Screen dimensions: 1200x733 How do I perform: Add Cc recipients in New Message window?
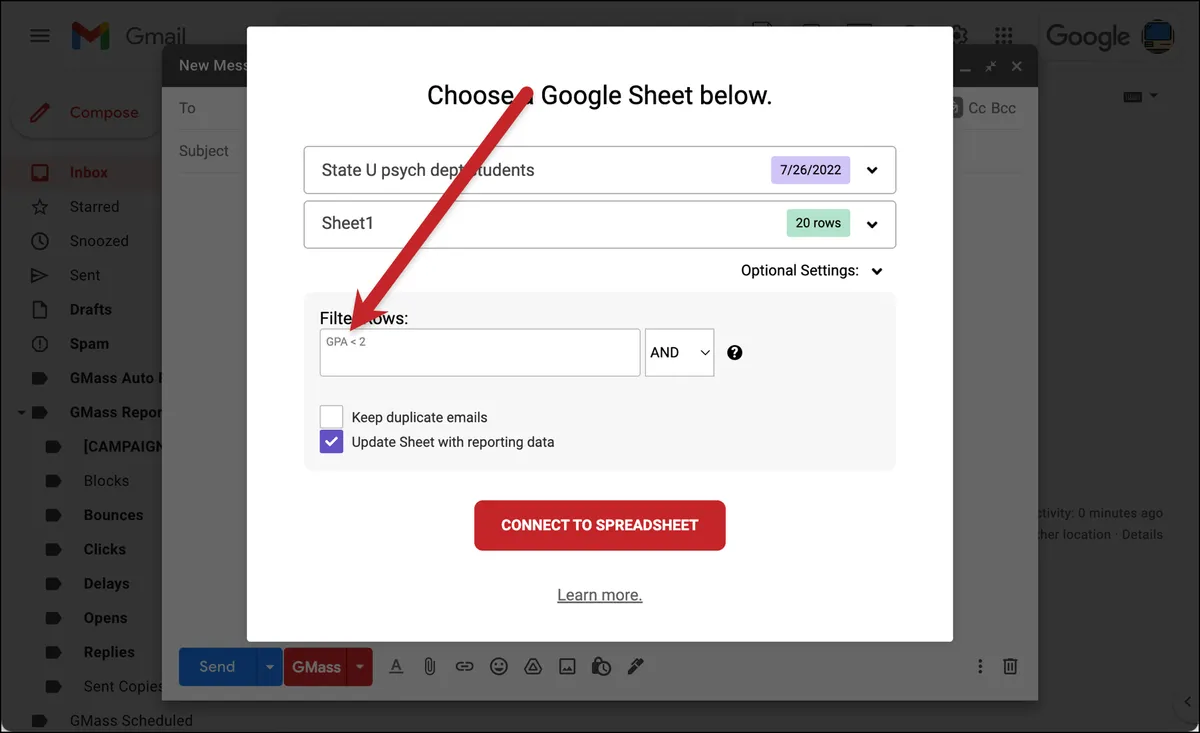[x=978, y=108]
